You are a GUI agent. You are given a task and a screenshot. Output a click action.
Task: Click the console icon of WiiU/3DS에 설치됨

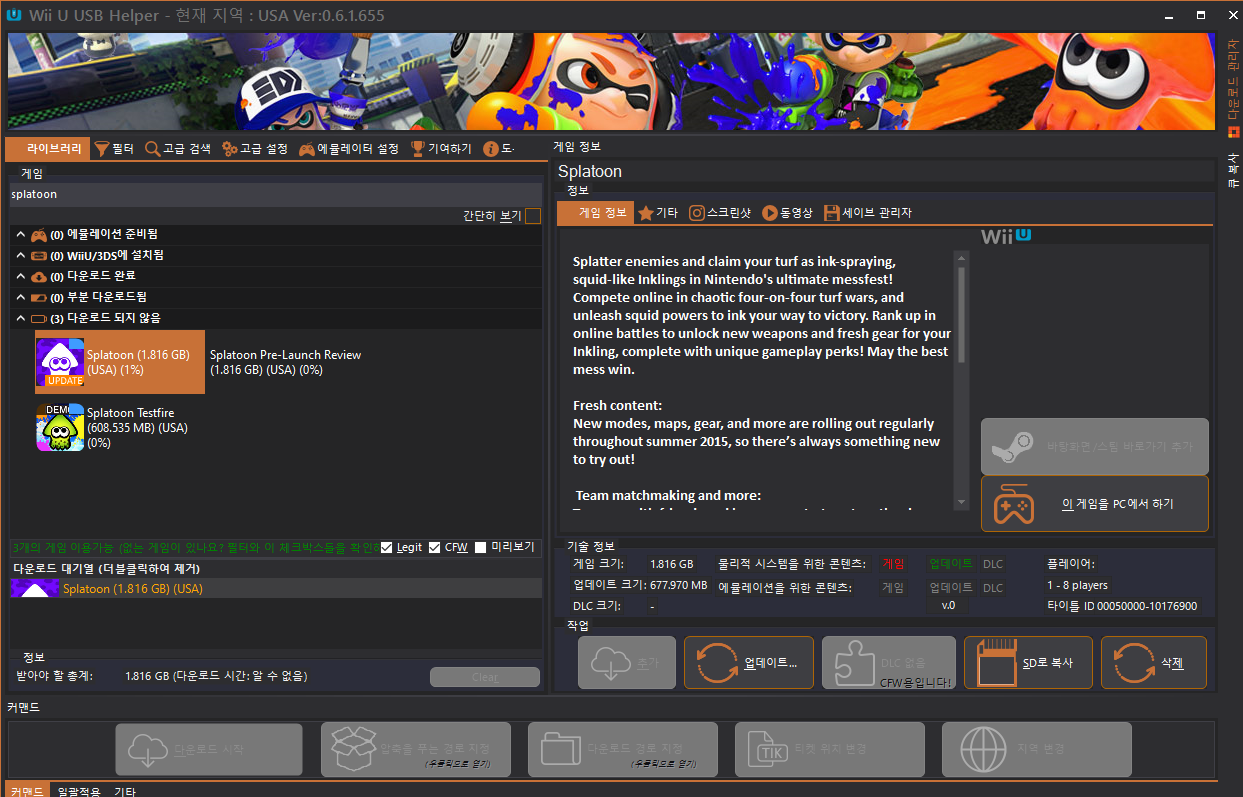click(x=39, y=255)
